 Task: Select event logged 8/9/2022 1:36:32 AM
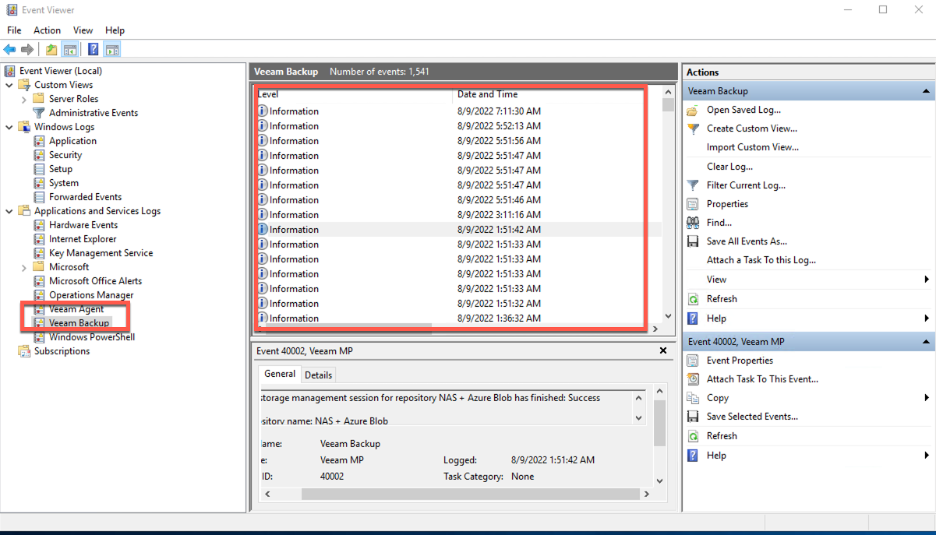click(458, 318)
